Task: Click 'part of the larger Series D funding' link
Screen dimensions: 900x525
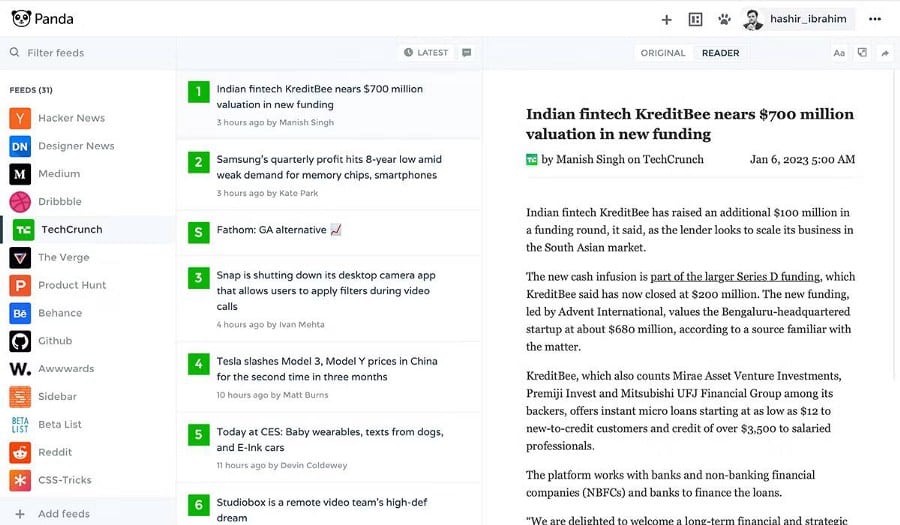Action: point(735,277)
